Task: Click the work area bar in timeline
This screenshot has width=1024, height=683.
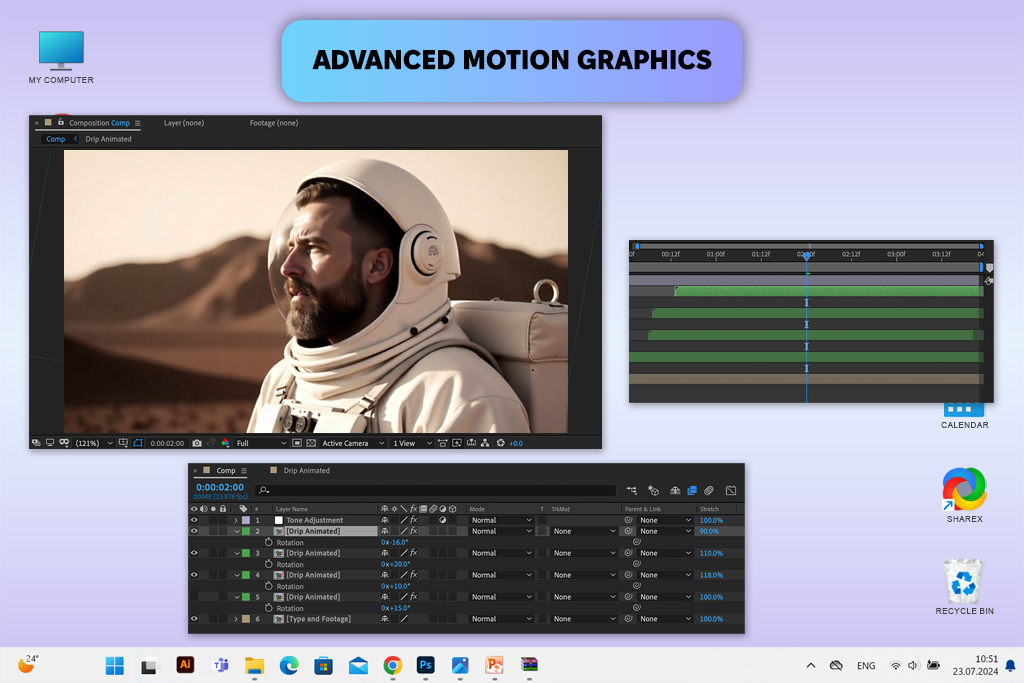Action: [x=805, y=268]
